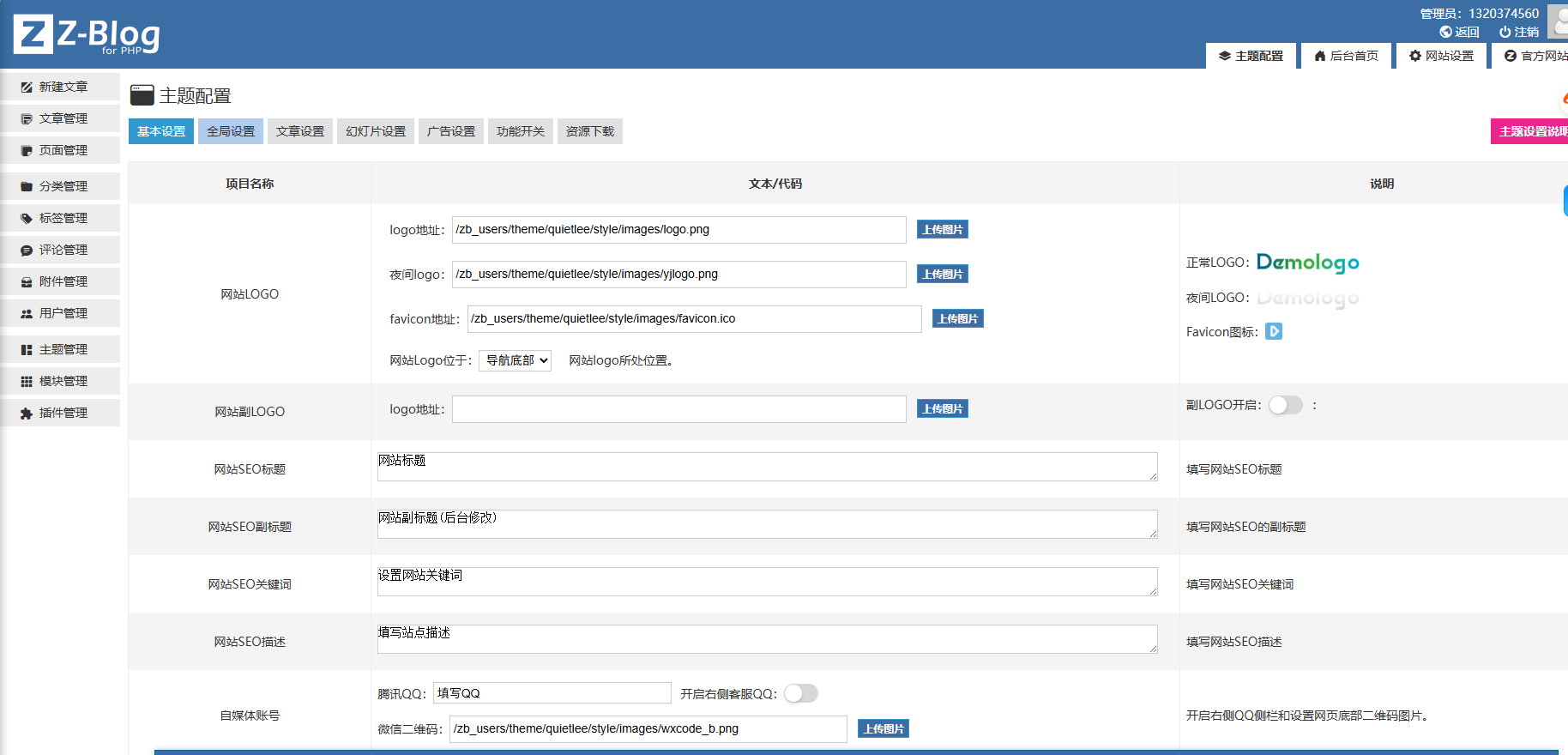This screenshot has width=1568, height=755.
Task: Open 分类管理 folder icon in sidebar
Action: coord(27,186)
